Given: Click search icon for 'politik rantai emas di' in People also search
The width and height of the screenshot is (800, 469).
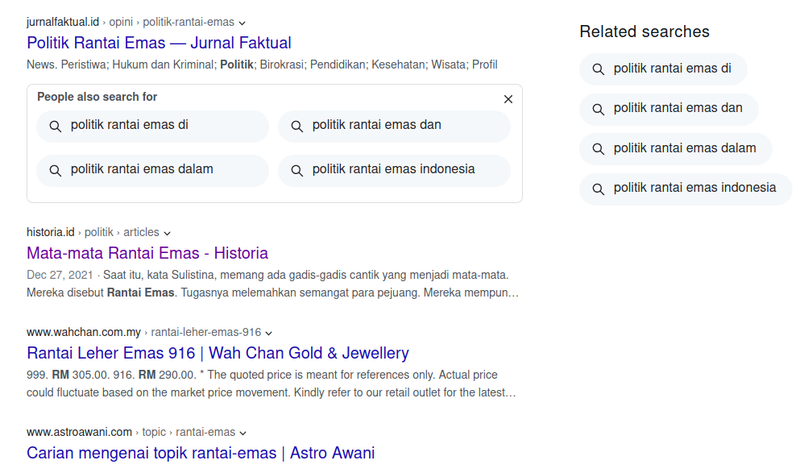Looking at the screenshot, I should [x=55, y=126].
